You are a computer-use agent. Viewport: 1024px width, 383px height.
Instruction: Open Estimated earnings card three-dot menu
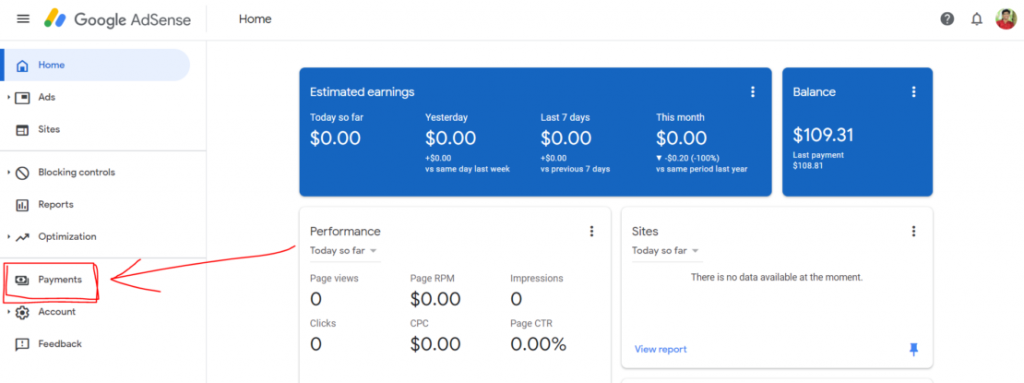pos(752,92)
